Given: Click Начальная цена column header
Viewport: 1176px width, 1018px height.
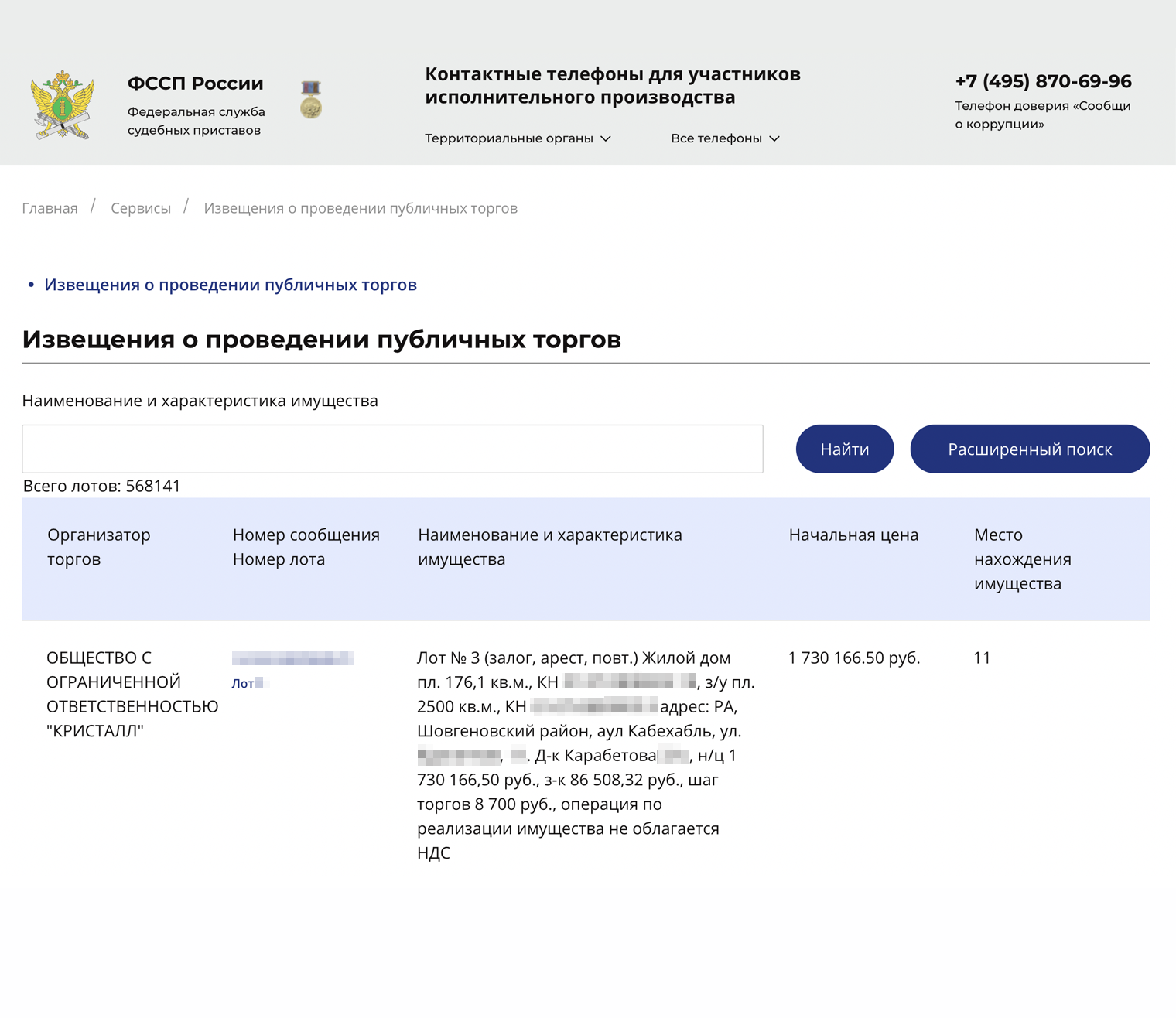Looking at the screenshot, I should tap(853, 535).
